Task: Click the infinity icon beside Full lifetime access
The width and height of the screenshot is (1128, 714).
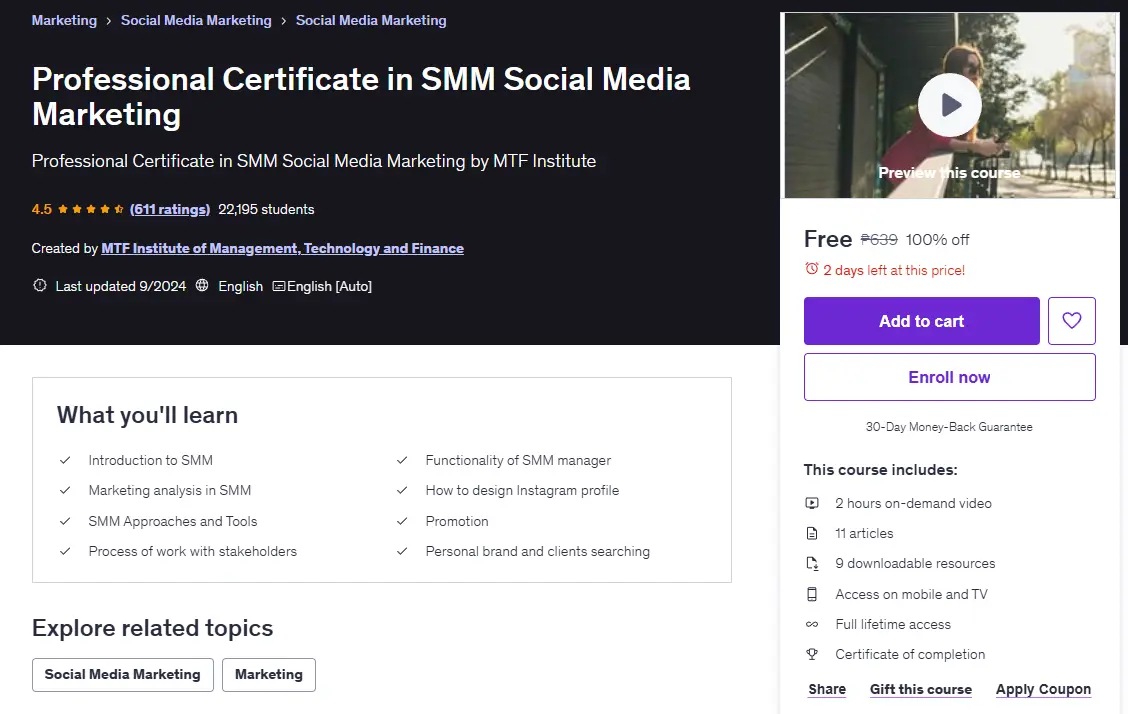Action: [811, 624]
